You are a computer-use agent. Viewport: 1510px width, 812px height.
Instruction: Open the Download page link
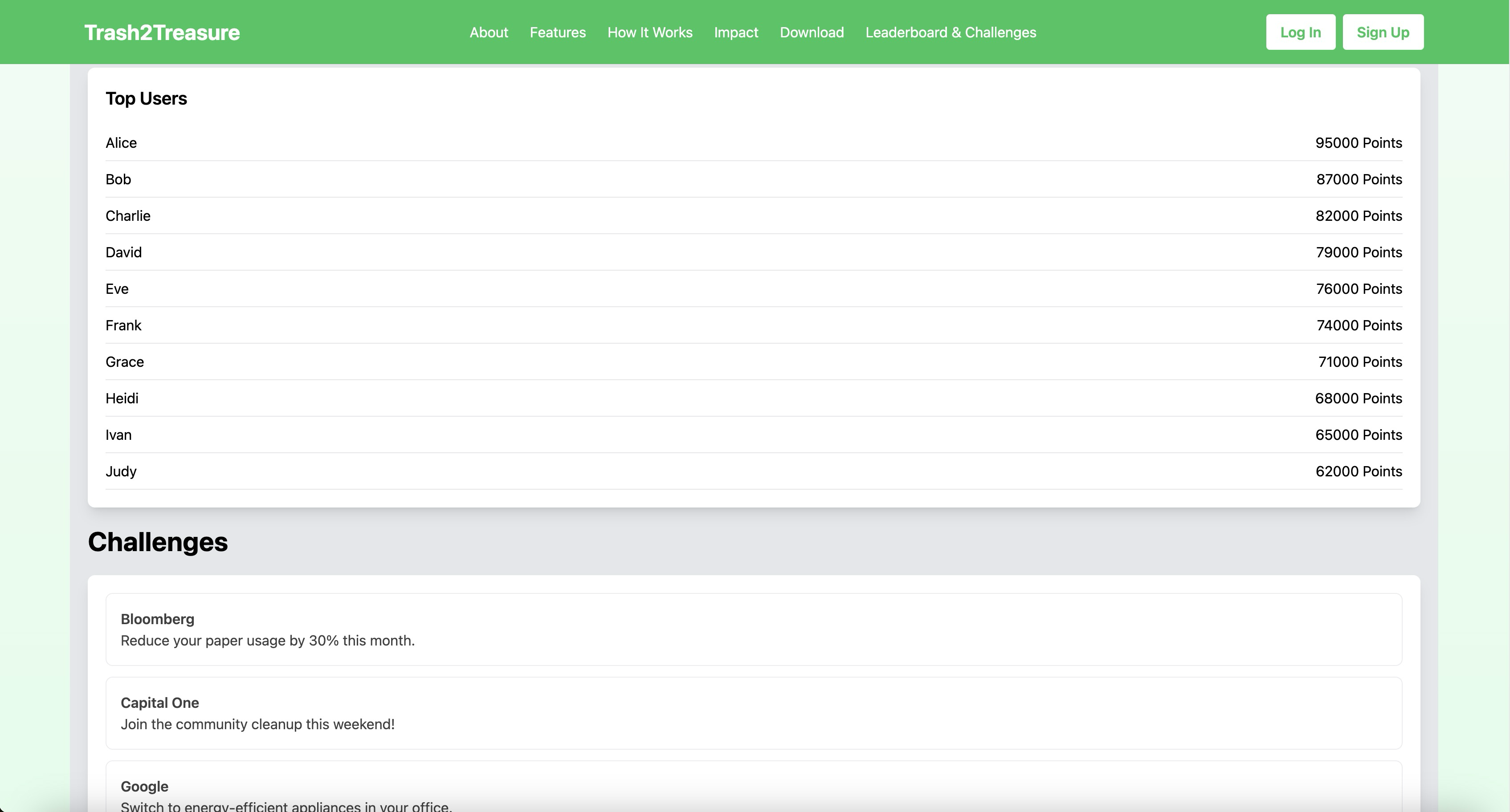[811, 32]
